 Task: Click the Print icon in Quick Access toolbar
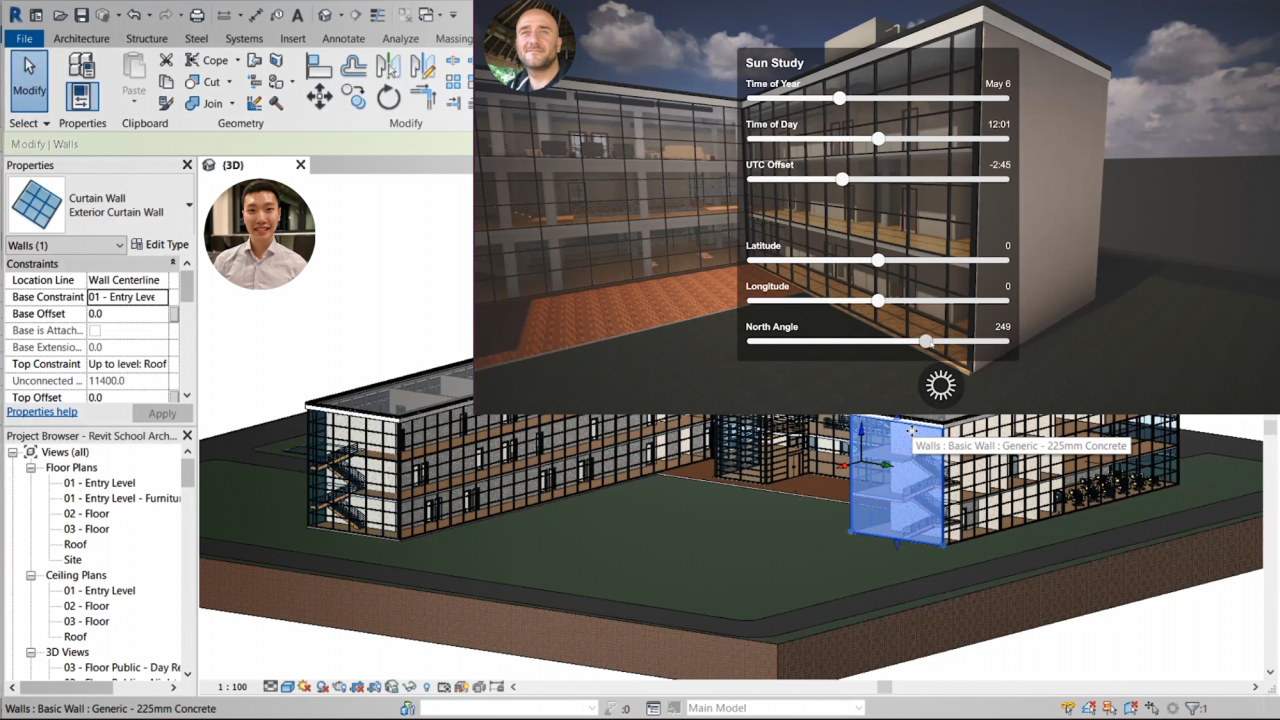click(x=197, y=14)
